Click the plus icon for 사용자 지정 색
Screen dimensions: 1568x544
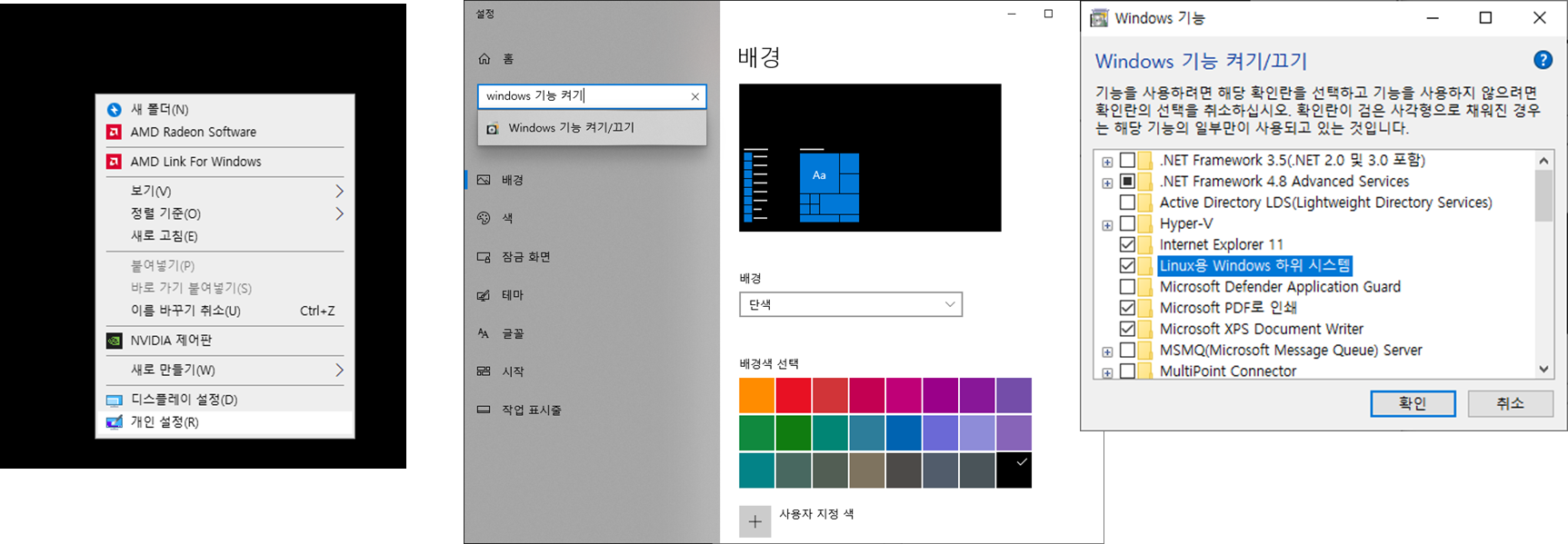[x=754, y=521]
